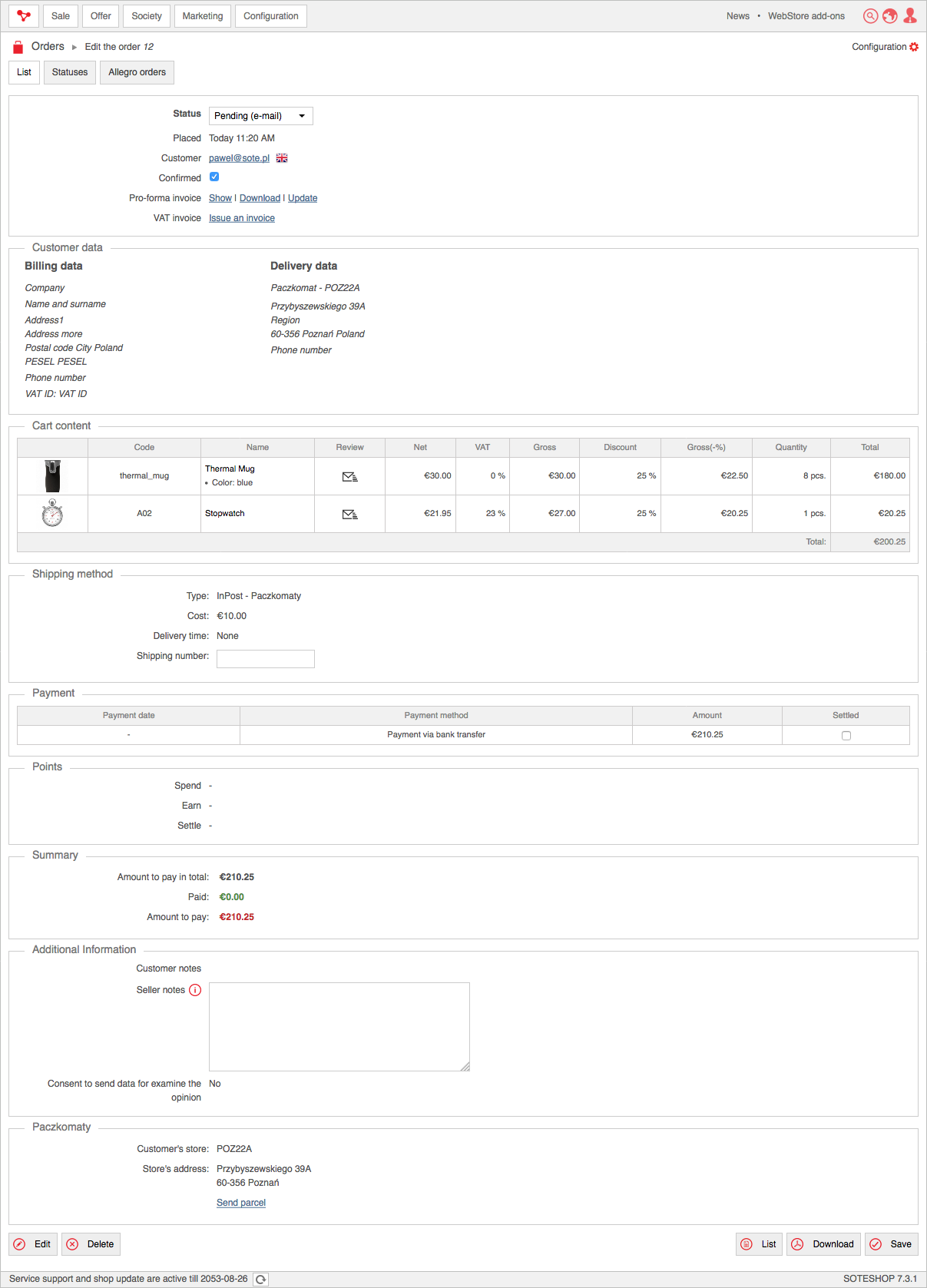The width and height of the screenshot is (927, 1288).
Task: Switch to the Allegro orders tab
Action: [137, 72]
